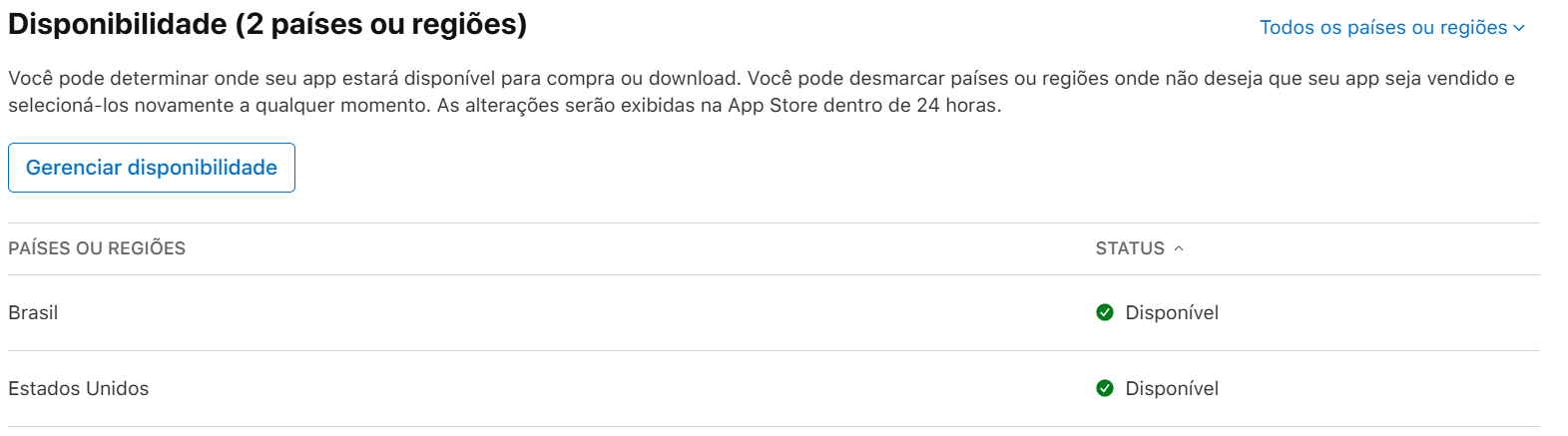Click the chevron next to Todos os países
This screenshot has height=436, width=1568.
pyautogui.click(x=1519, y=28)
